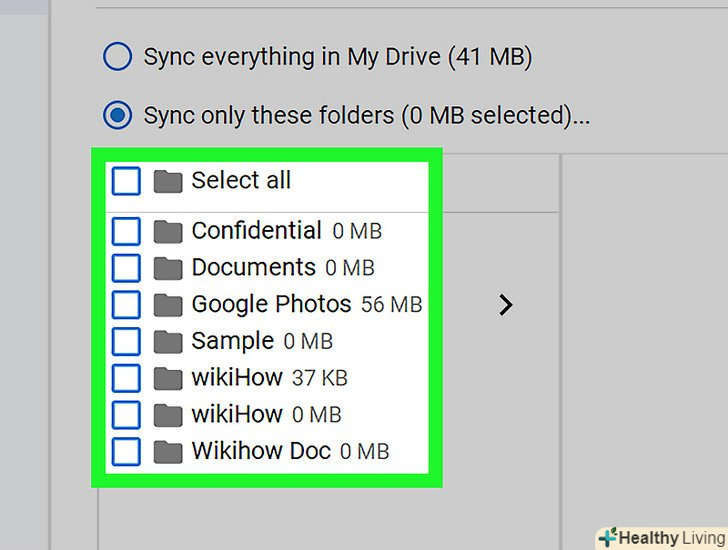Click the Documents folder icon
728x550 pixels.
point(168,268)
